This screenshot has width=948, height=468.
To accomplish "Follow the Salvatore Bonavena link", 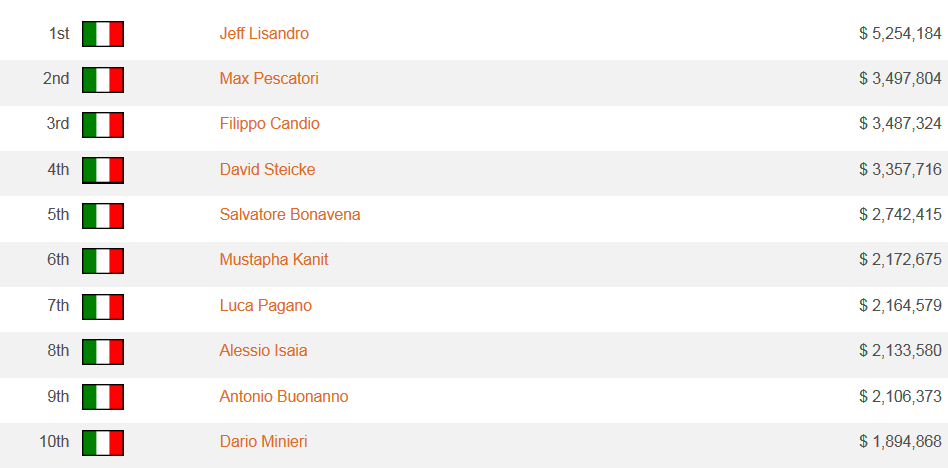I will pyautogui.click(x=290, y=215).
